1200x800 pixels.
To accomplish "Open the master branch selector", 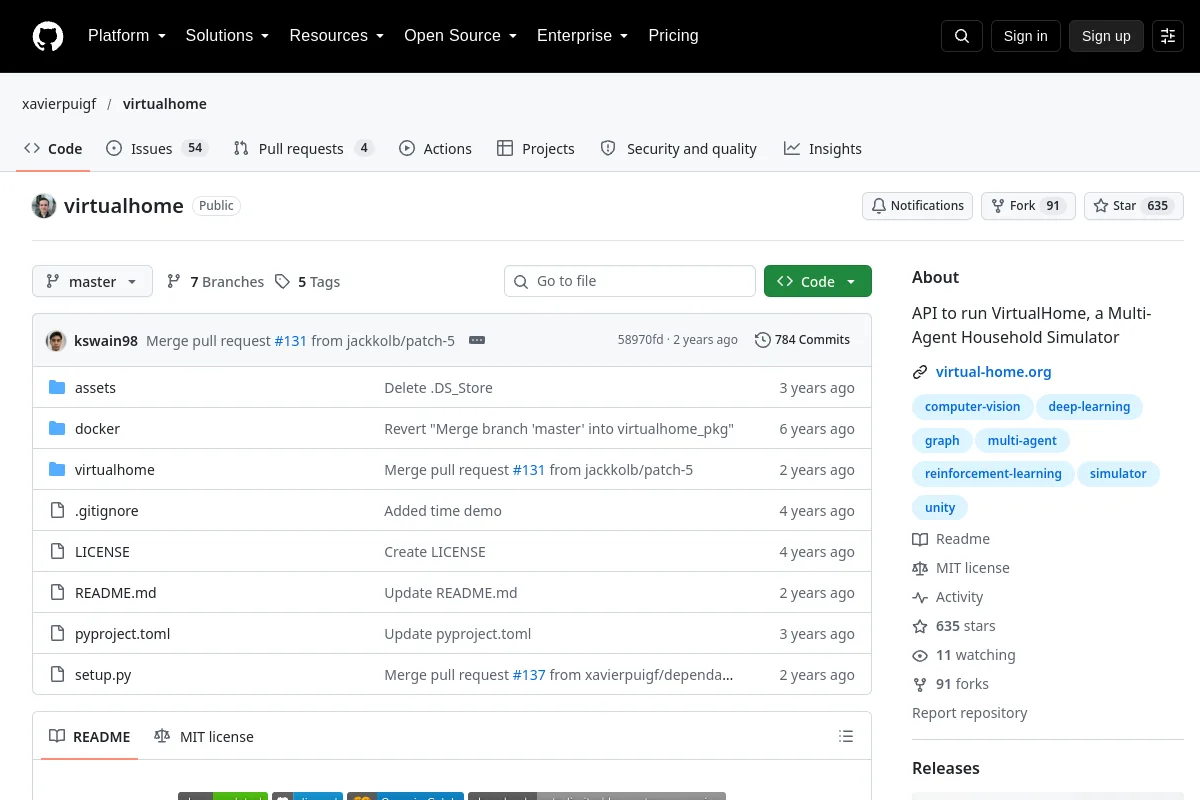I will (x=92, y=282).
